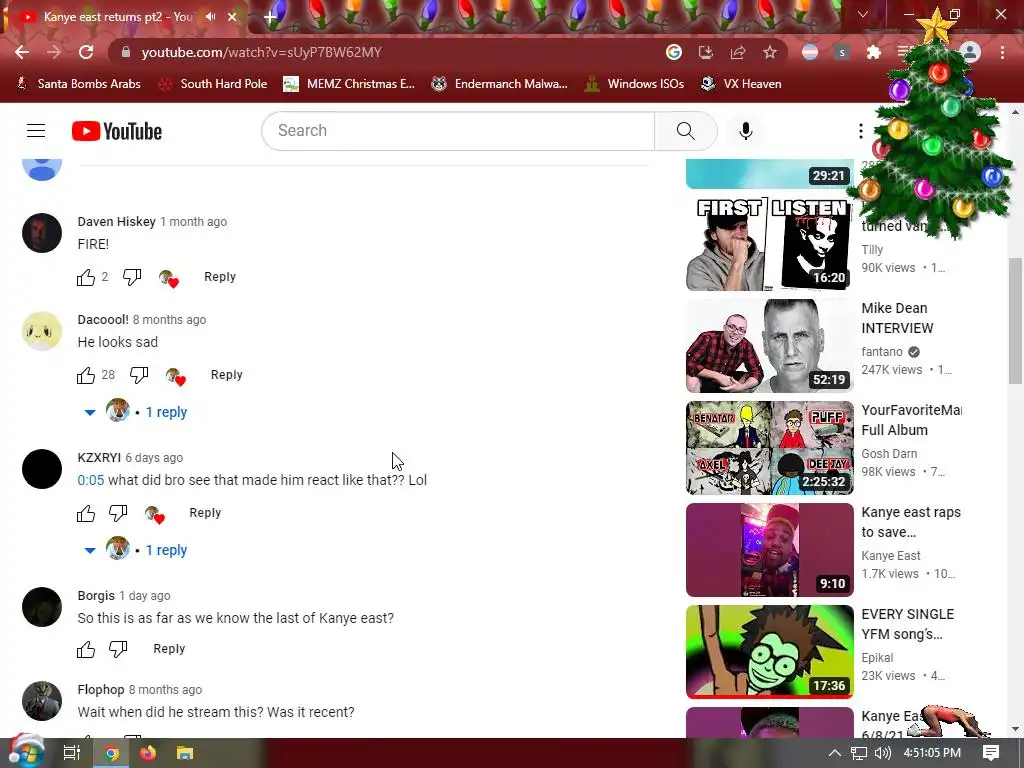Click the address bar URL

261,52
